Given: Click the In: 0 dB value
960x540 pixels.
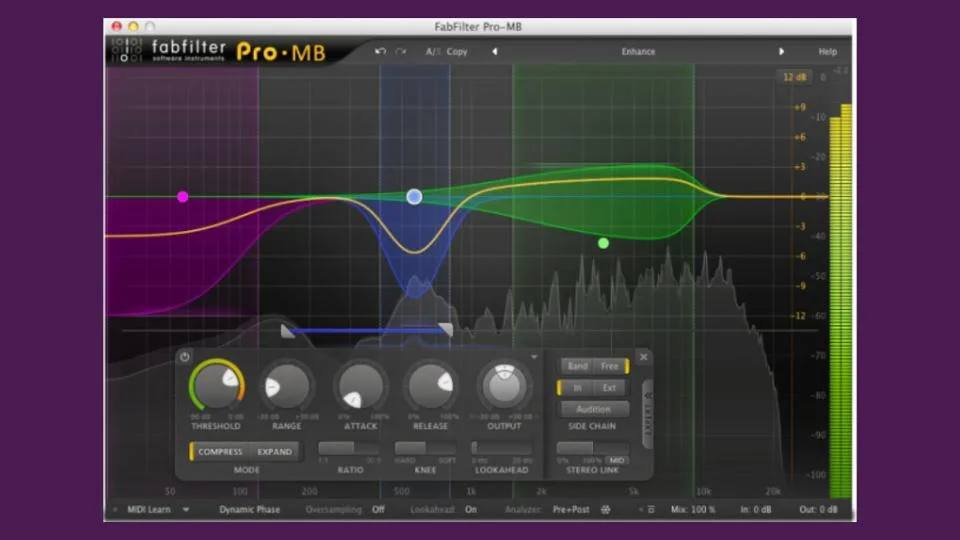Looking at the screenshot, I should click(756, 509).
